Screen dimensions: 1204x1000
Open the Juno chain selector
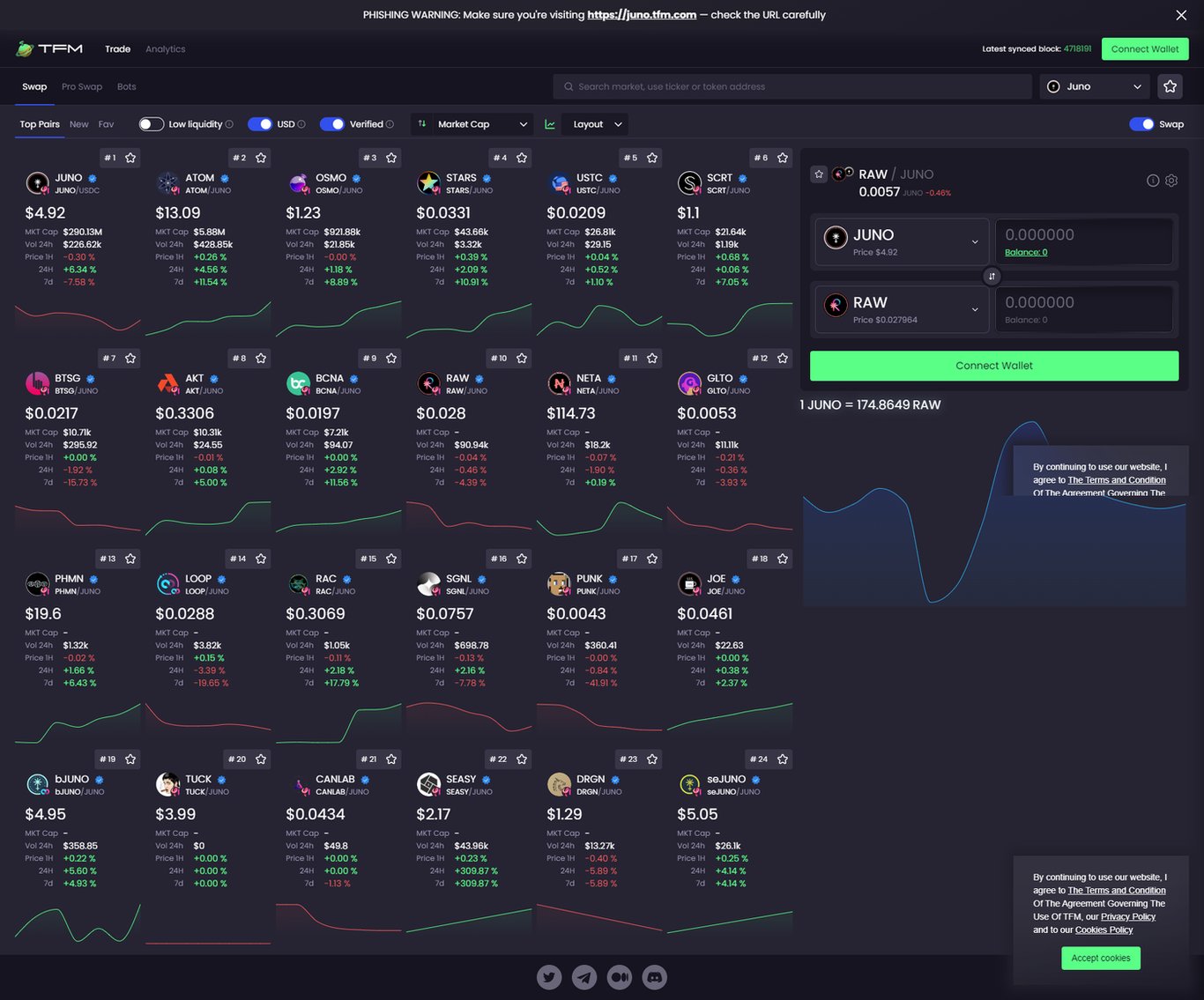pos(1095,86)
